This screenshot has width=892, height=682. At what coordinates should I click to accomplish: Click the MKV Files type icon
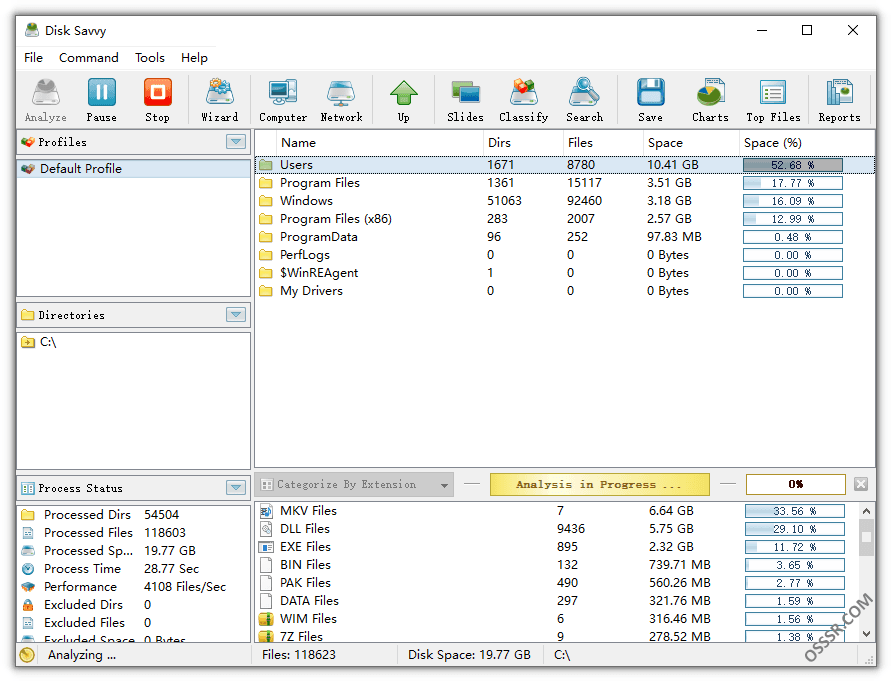pyautogui.click(x=266, y=511)
